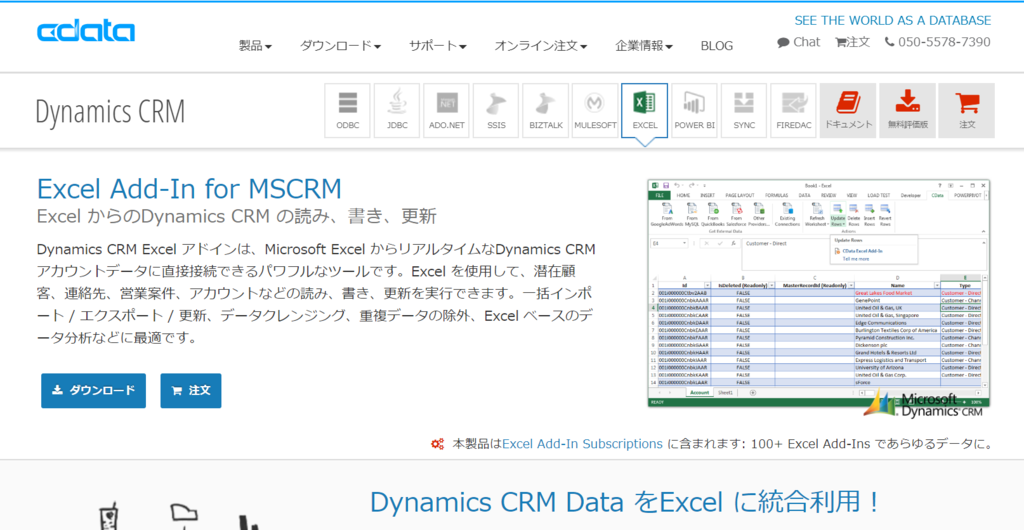Click the phone icon beside 050-5578-7390
This screenshot has width=1024, height=530.
coord(889,42)
